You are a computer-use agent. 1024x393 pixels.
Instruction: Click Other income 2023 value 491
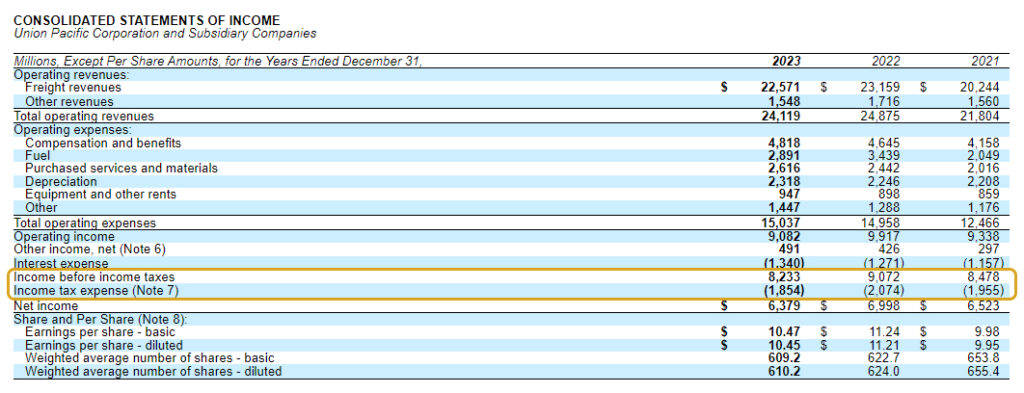click(x=790, y=249)
